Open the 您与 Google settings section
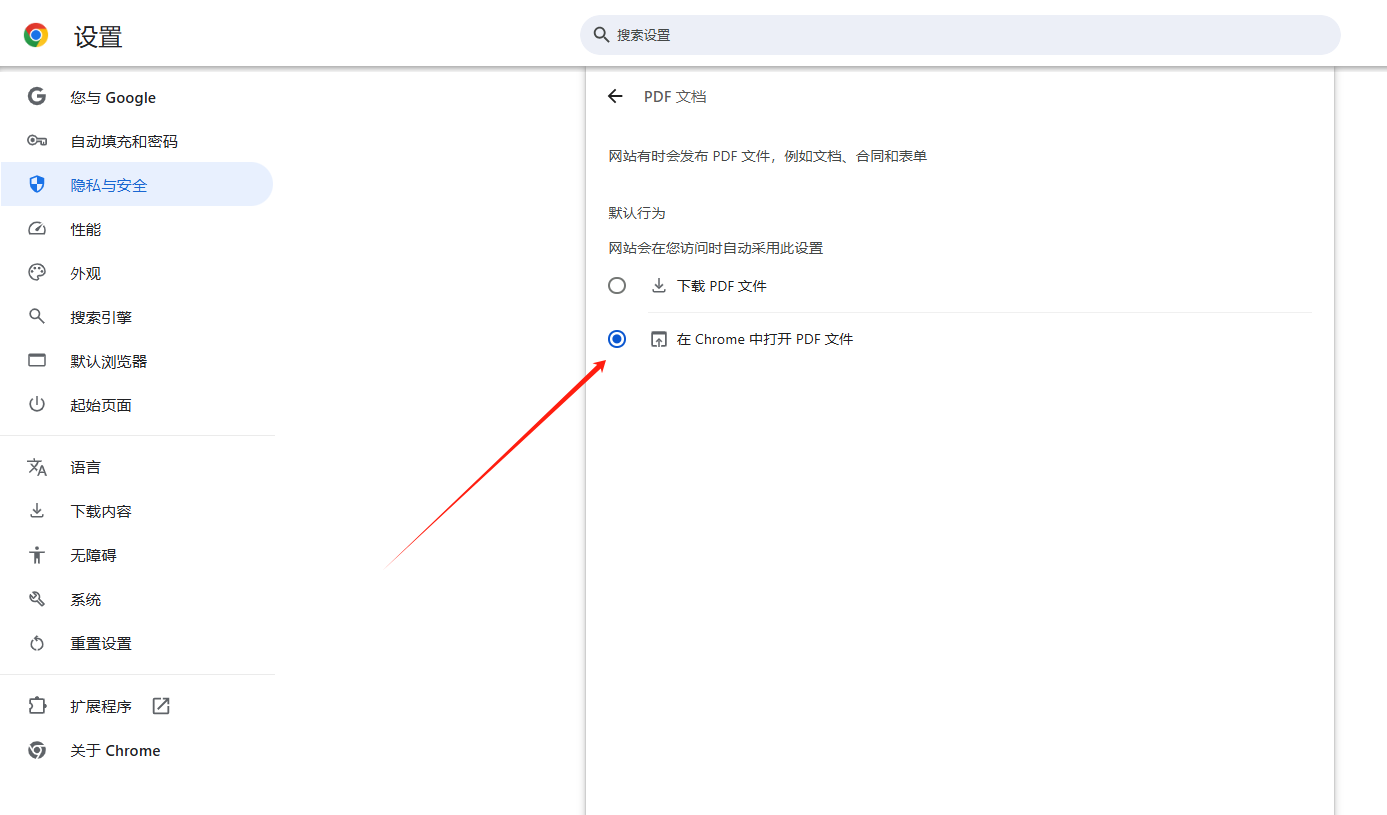Screen dimensions: 1387x815 tap(137, 97)
